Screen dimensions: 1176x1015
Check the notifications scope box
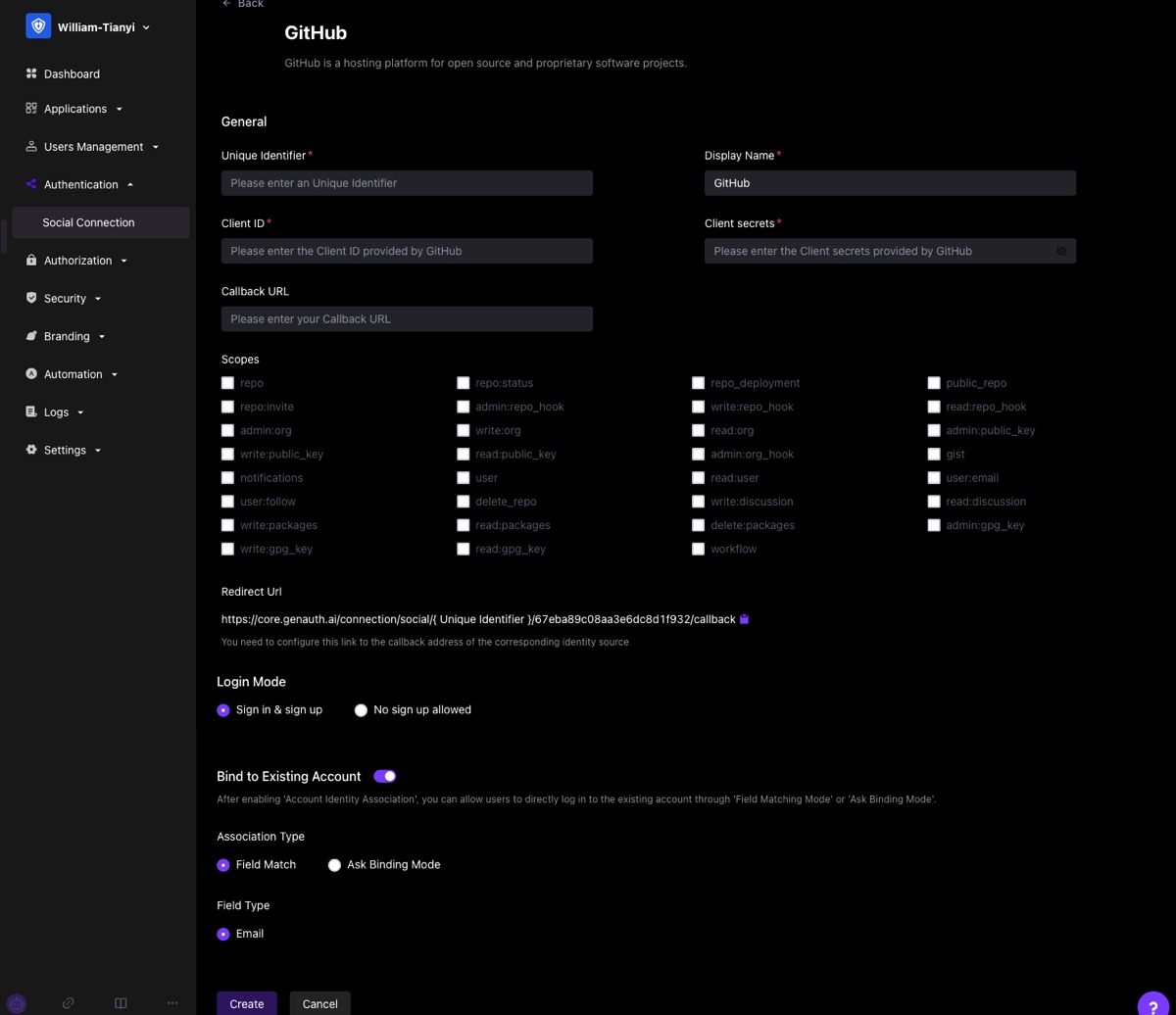point(228,478)
